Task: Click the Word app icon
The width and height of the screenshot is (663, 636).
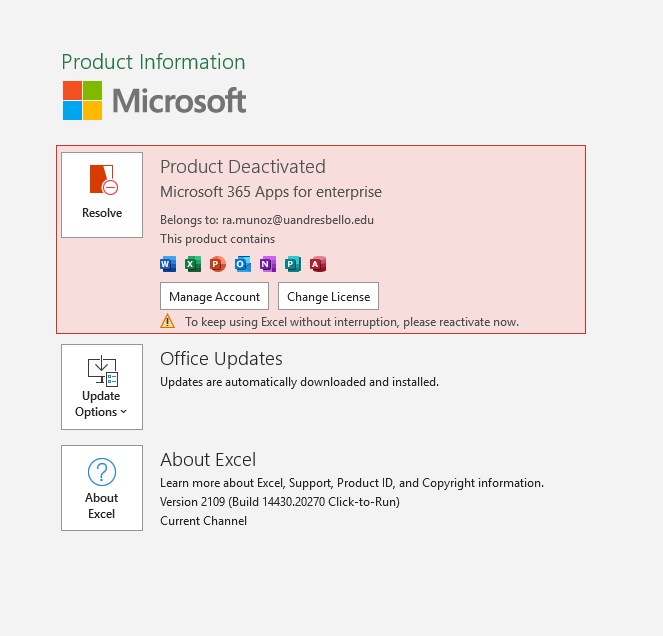Action: 168,265
